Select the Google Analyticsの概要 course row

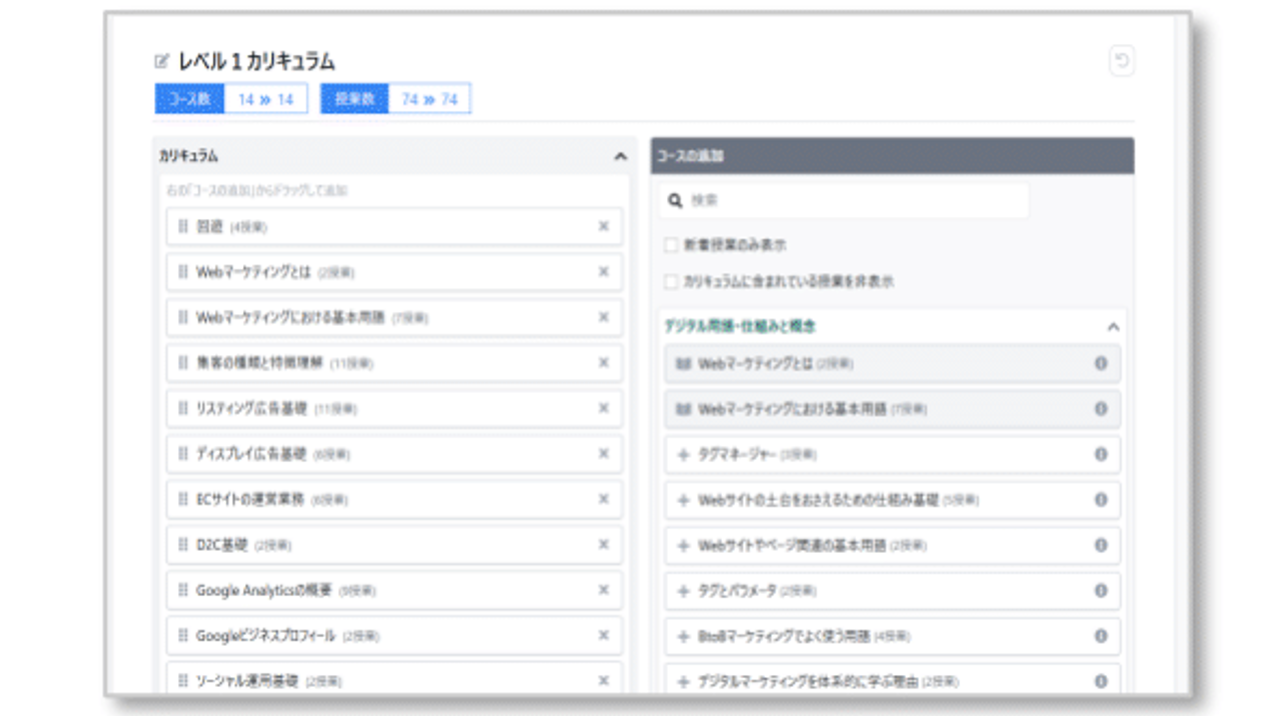coord(380,591)
